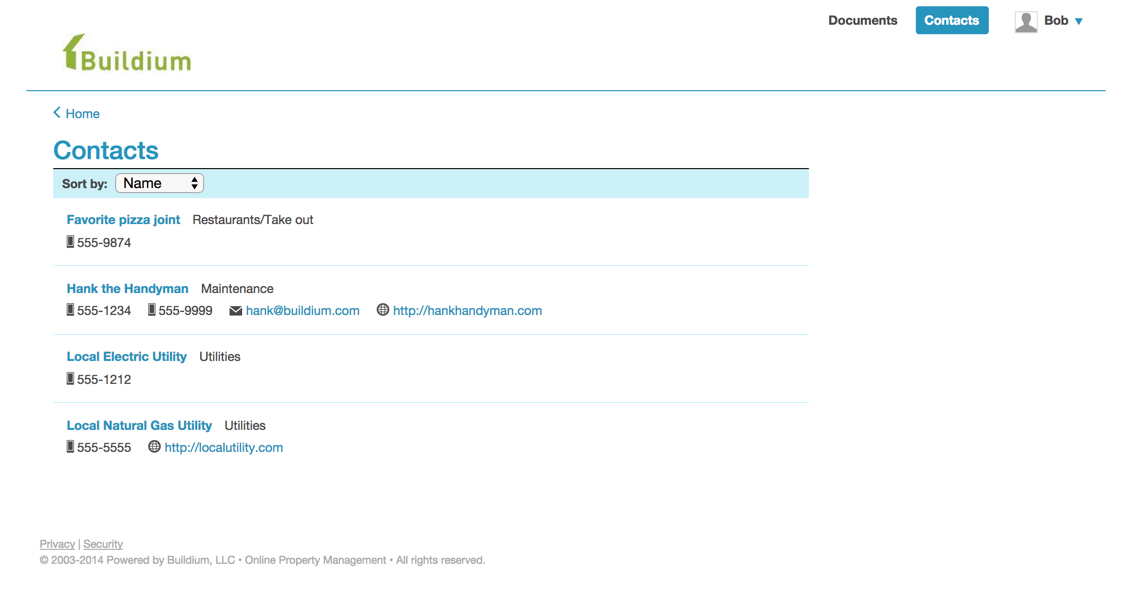Email hank@buildium.com
This screenshot has height=606, width=1139.
click(302, 310)
